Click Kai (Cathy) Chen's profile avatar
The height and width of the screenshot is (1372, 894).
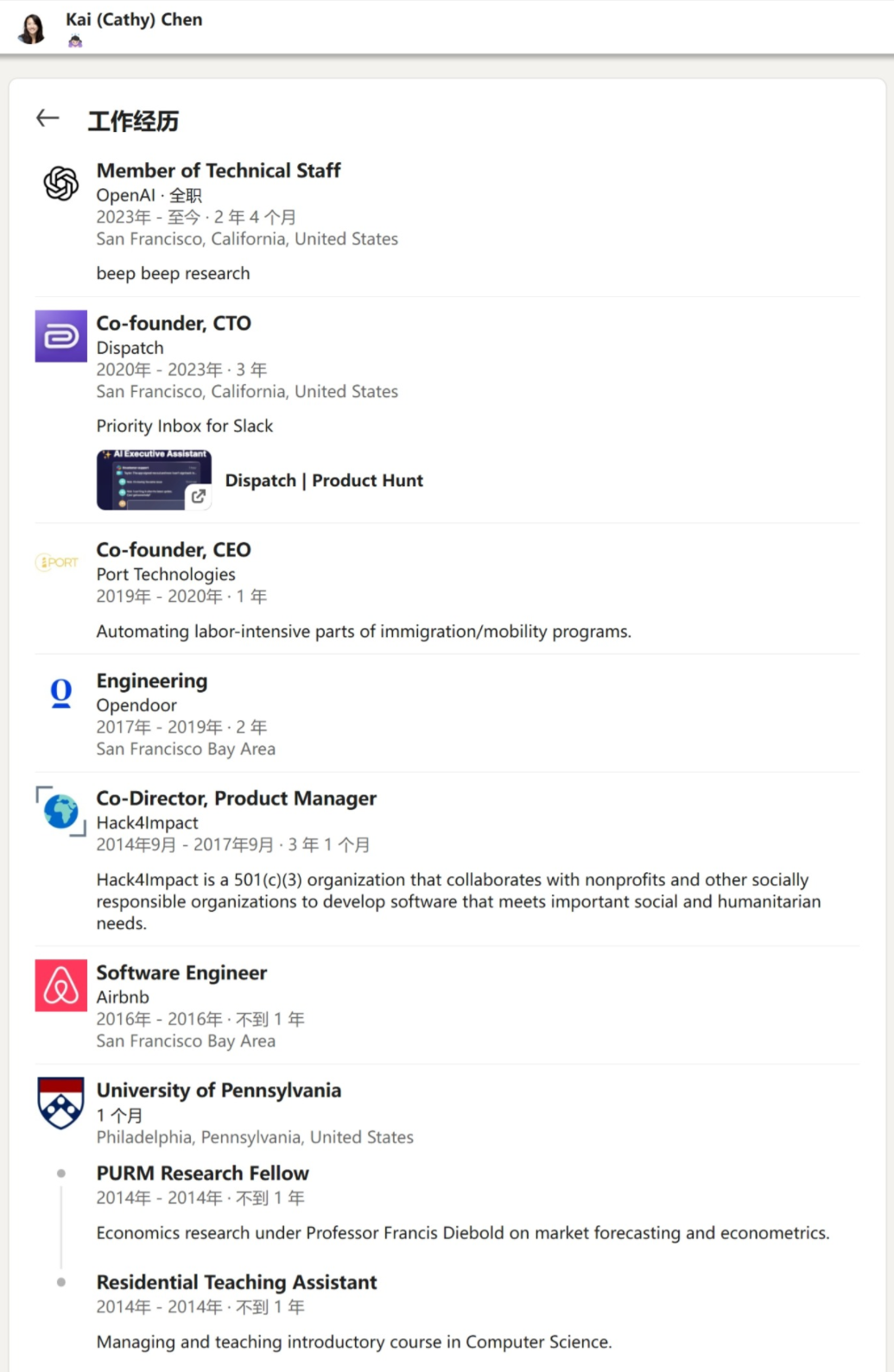tap(33, 28)
